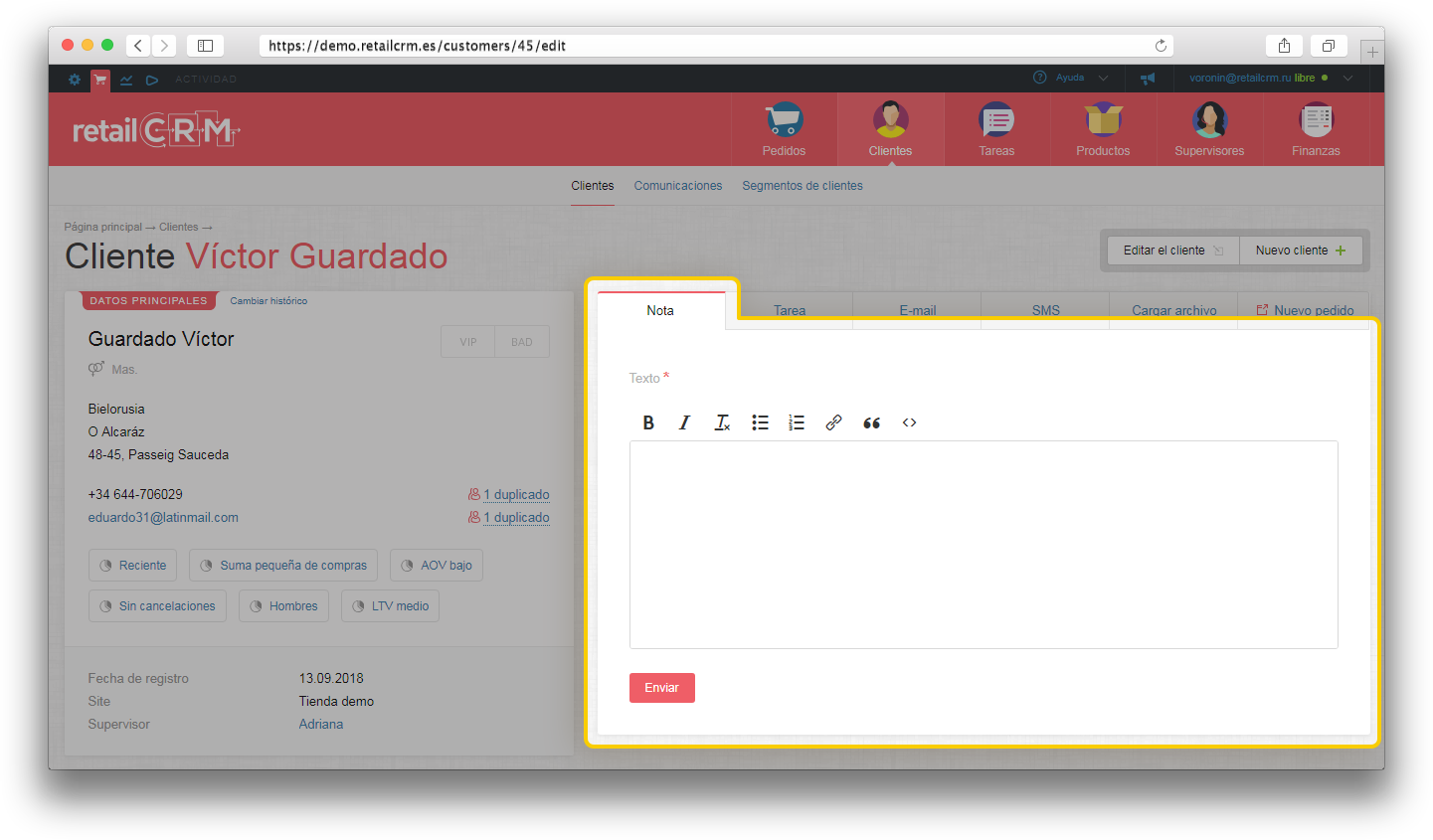Select the Nota tab

coord(660,310)
